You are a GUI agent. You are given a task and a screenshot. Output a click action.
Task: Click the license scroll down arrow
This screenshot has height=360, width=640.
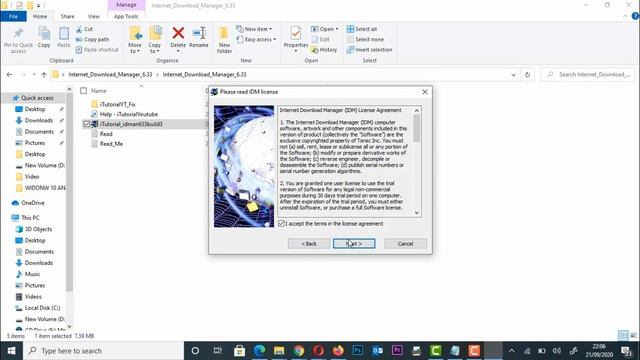pyautogui.click(x=416, y=213)
